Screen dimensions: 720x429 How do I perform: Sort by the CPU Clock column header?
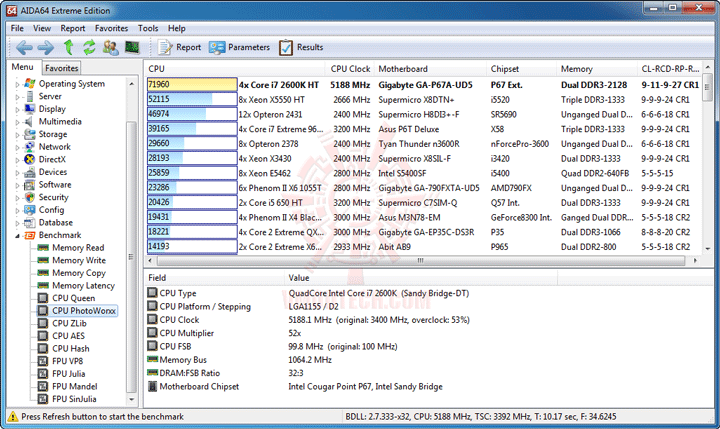coord(350,69)
